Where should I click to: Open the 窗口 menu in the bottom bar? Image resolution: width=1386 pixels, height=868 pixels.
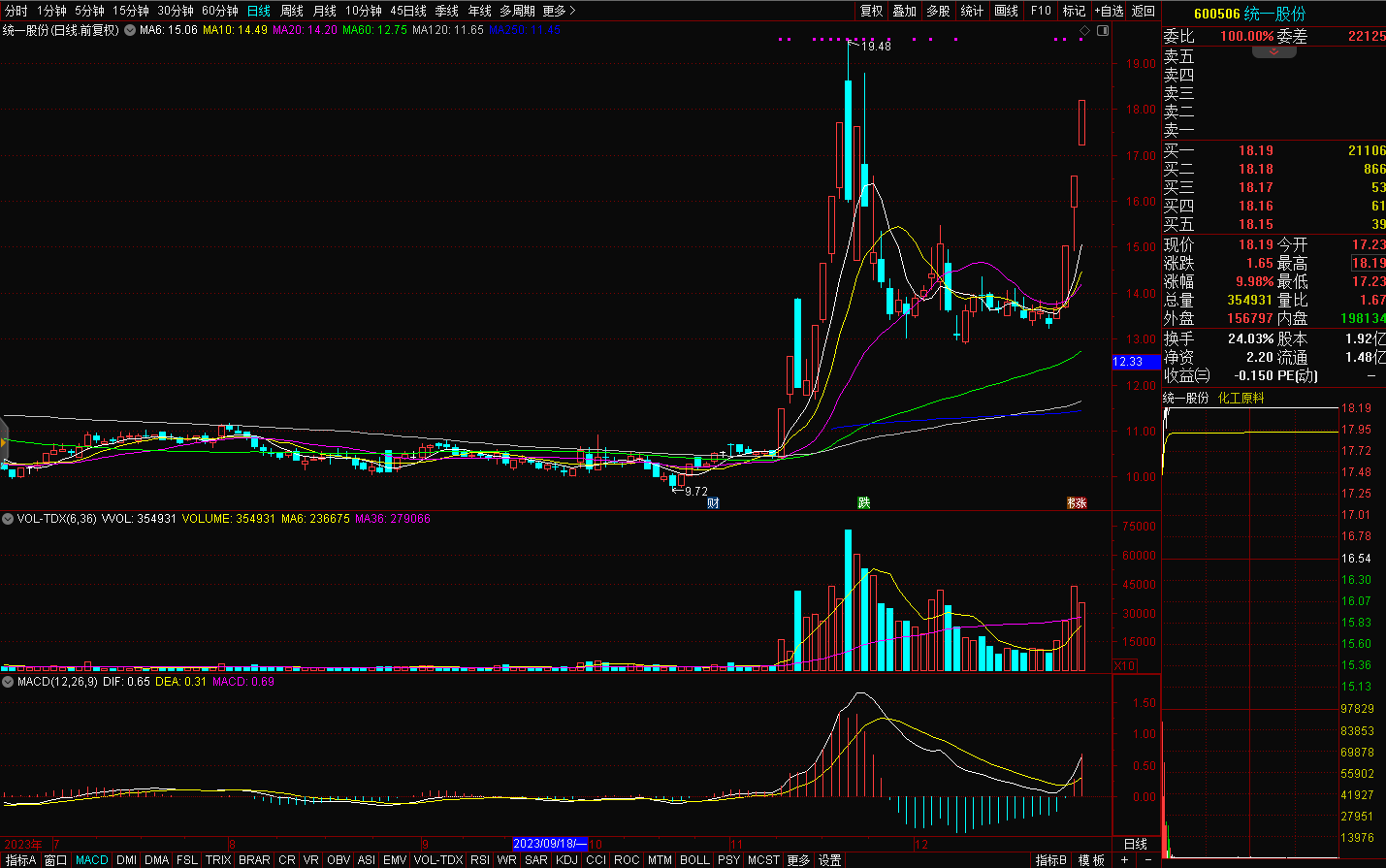(x=55, y=860)
